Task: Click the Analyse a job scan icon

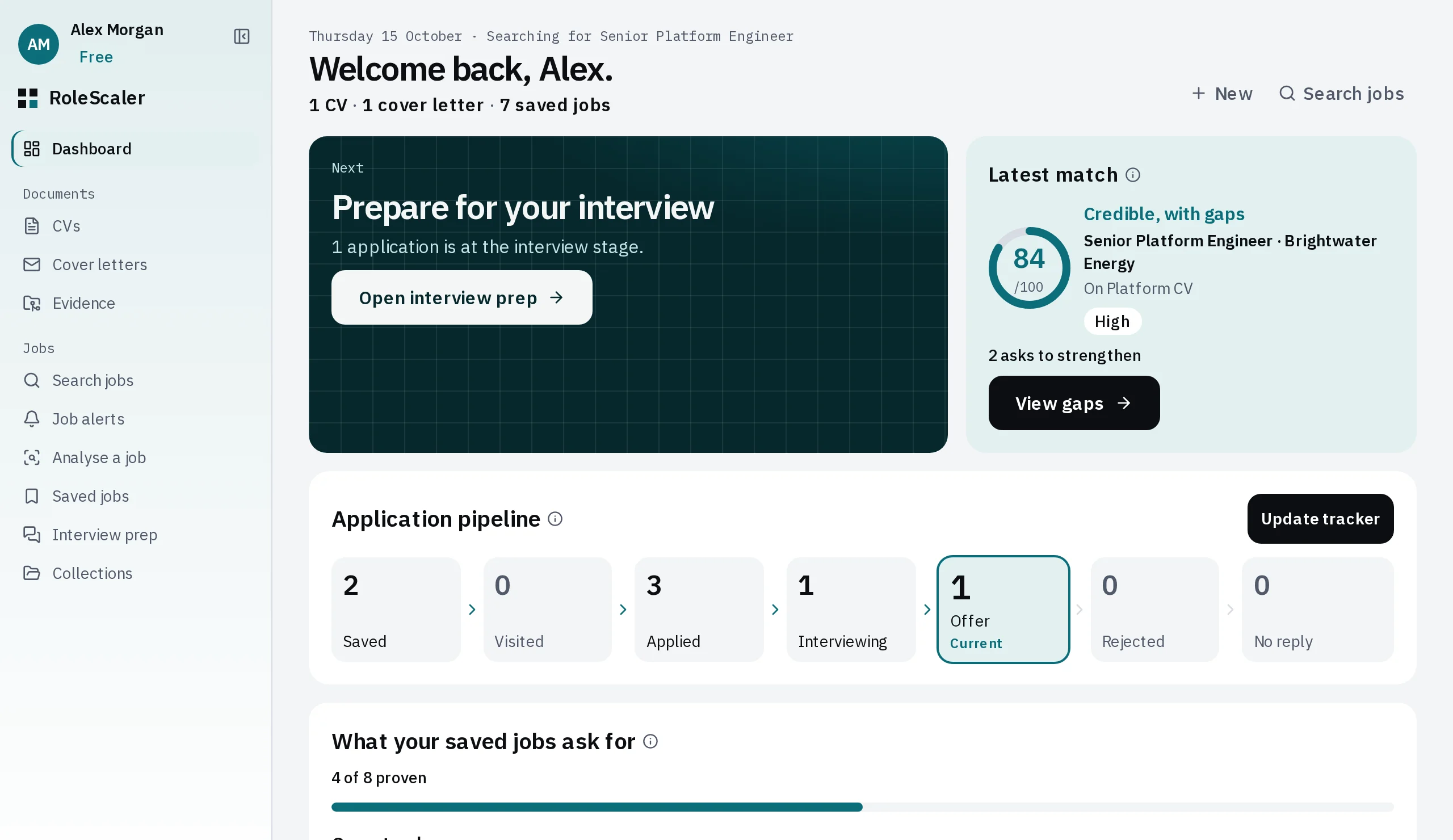Action: coord(32,458)
